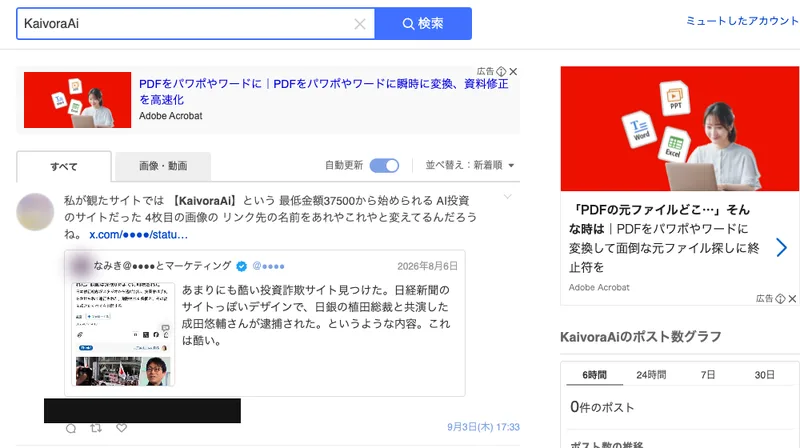Click the quoted author name なみき

click(x=162, y=266)
